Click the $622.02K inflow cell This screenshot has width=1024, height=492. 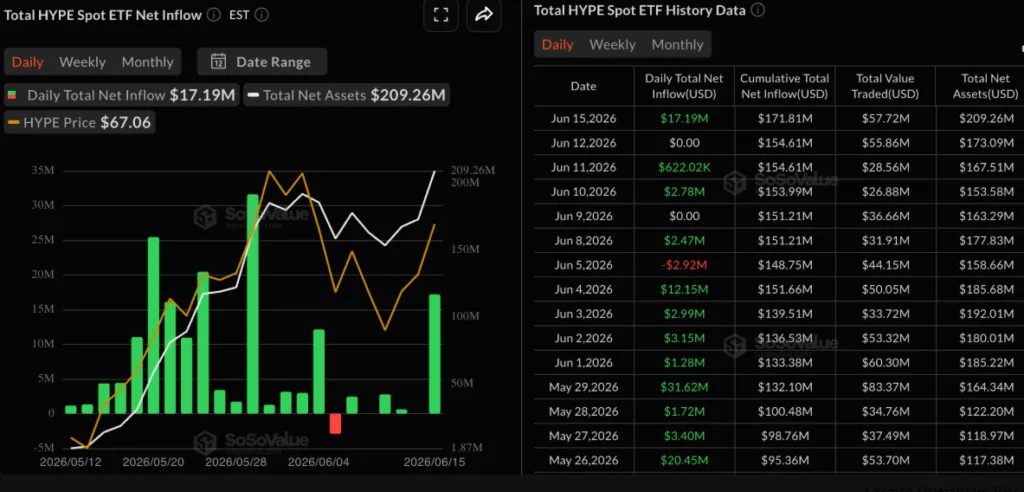coord(684,167)
